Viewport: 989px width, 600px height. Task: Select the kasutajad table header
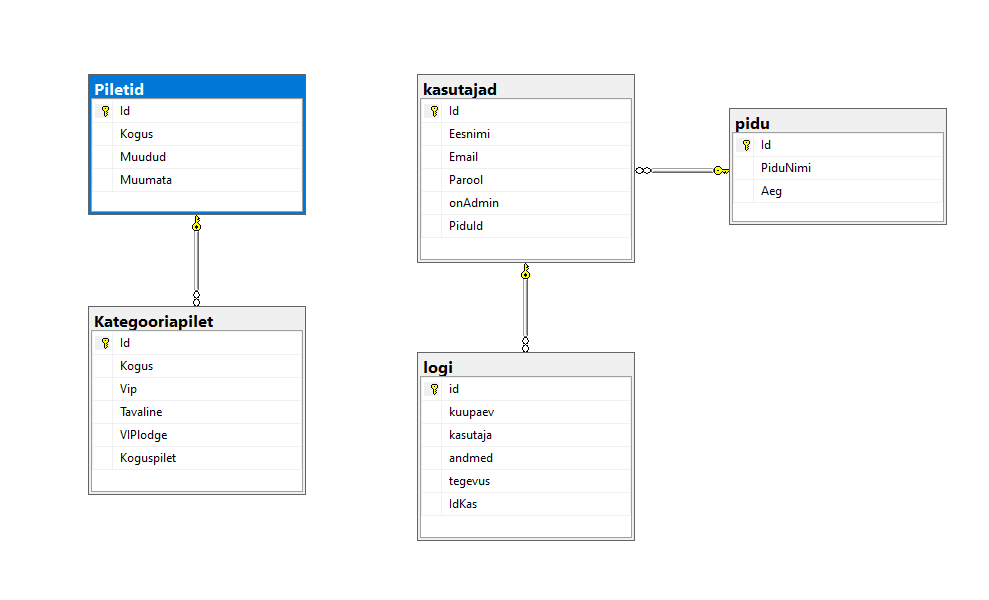(525, 88)
